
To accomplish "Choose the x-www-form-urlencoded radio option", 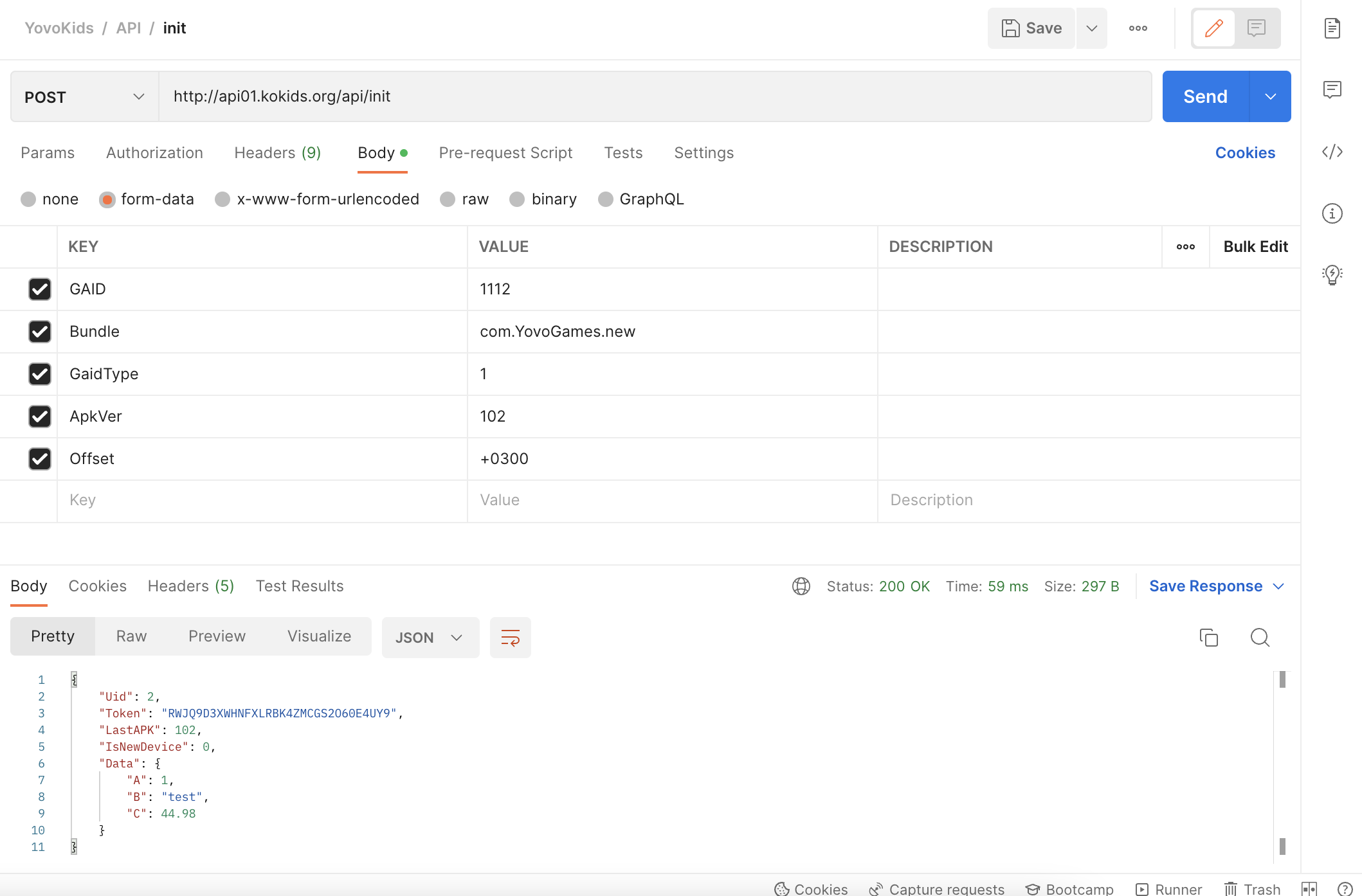I will point(222,199).
